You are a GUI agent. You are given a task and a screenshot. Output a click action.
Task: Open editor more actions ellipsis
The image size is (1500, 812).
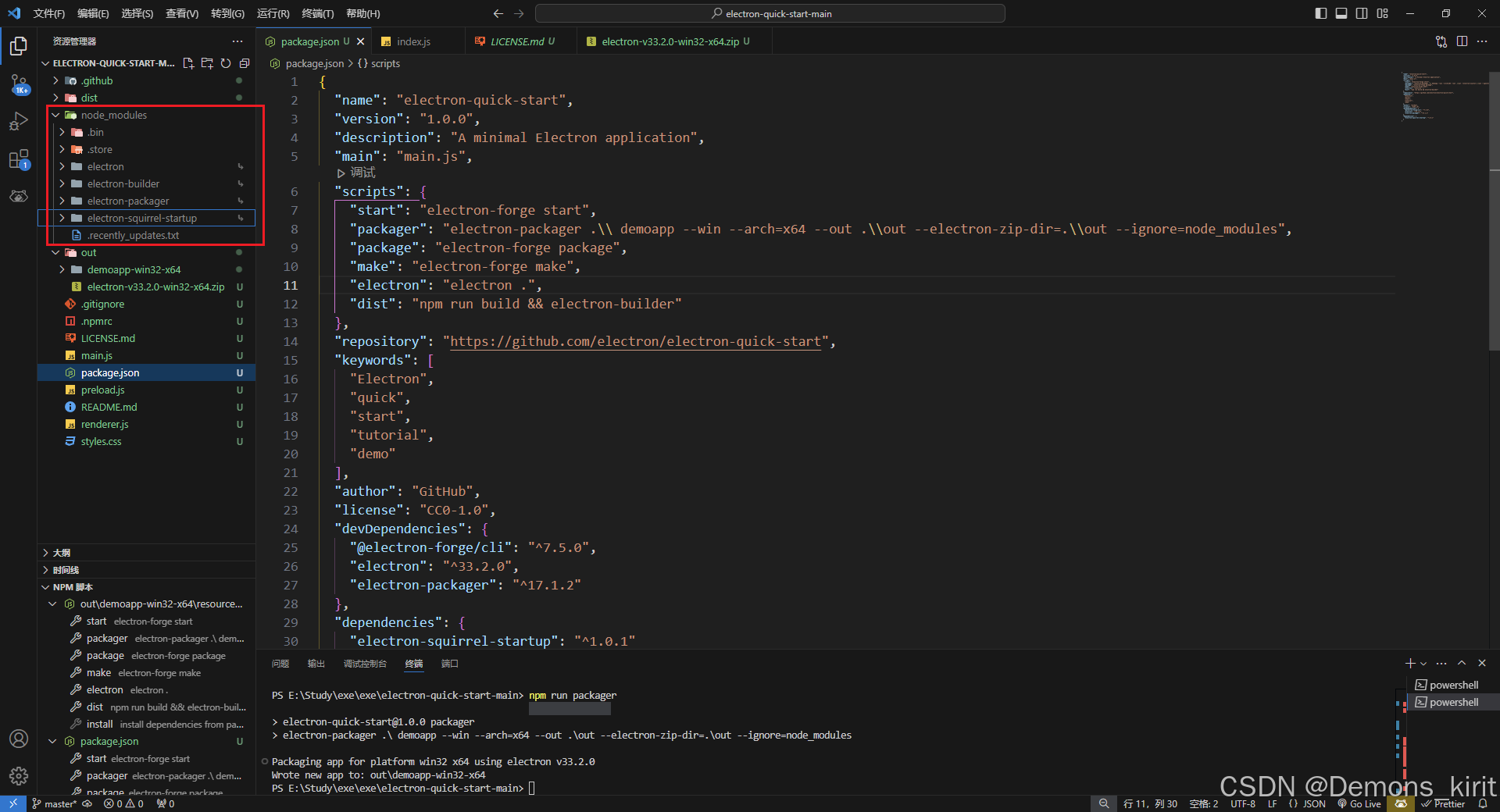pyautogui.click(x=1482, y=41)
